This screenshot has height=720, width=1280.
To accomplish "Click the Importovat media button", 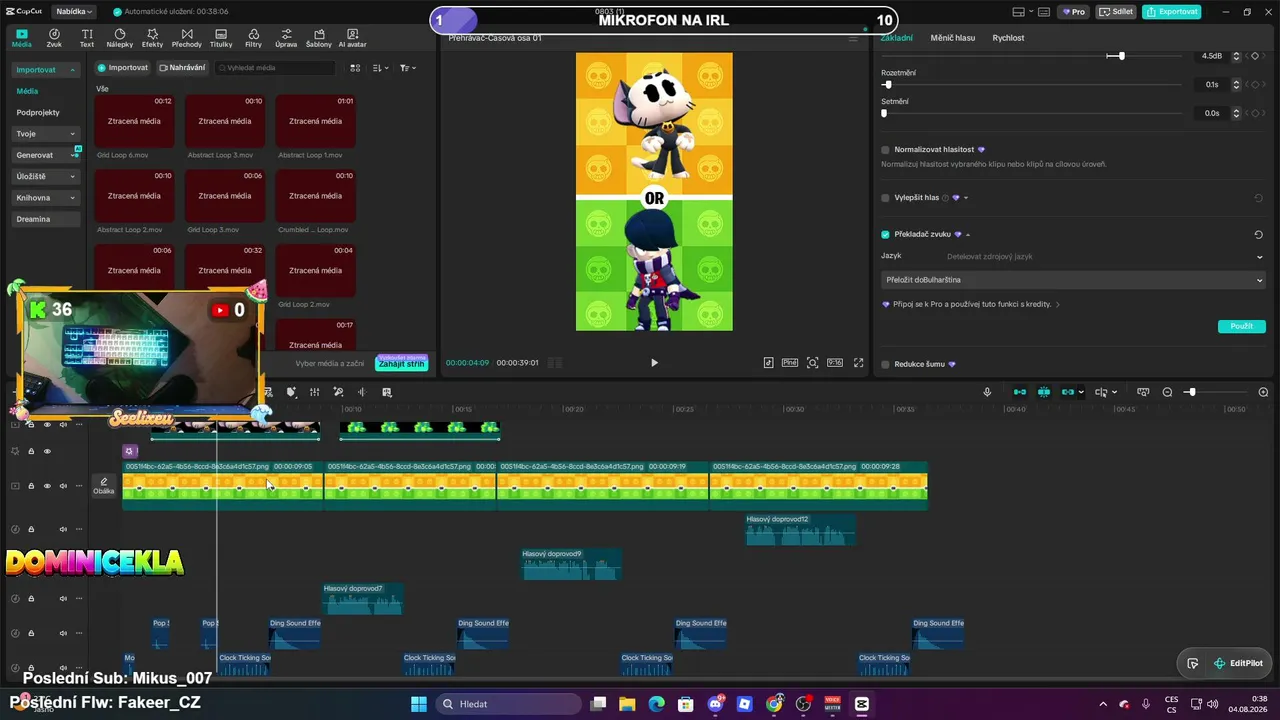I will point(122,68).
